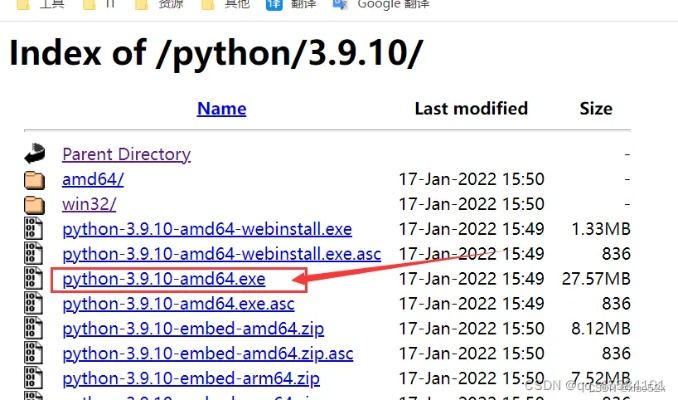Screen dimensions: 678x400
Task: Open the blue 翻译 bookmark
Action: tap(288, 5)
